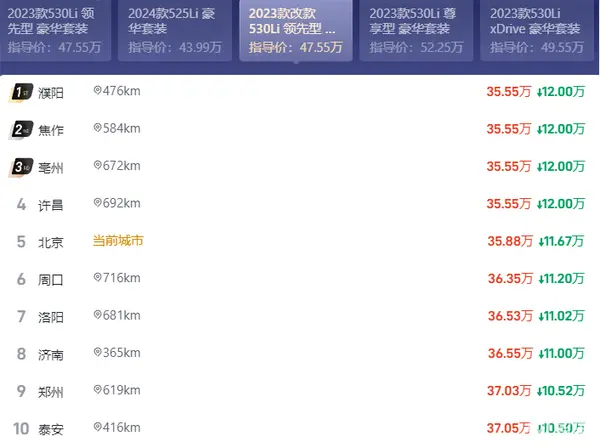
Task: Click the location pin beside 476km
Action: click(x=98, y=91)
